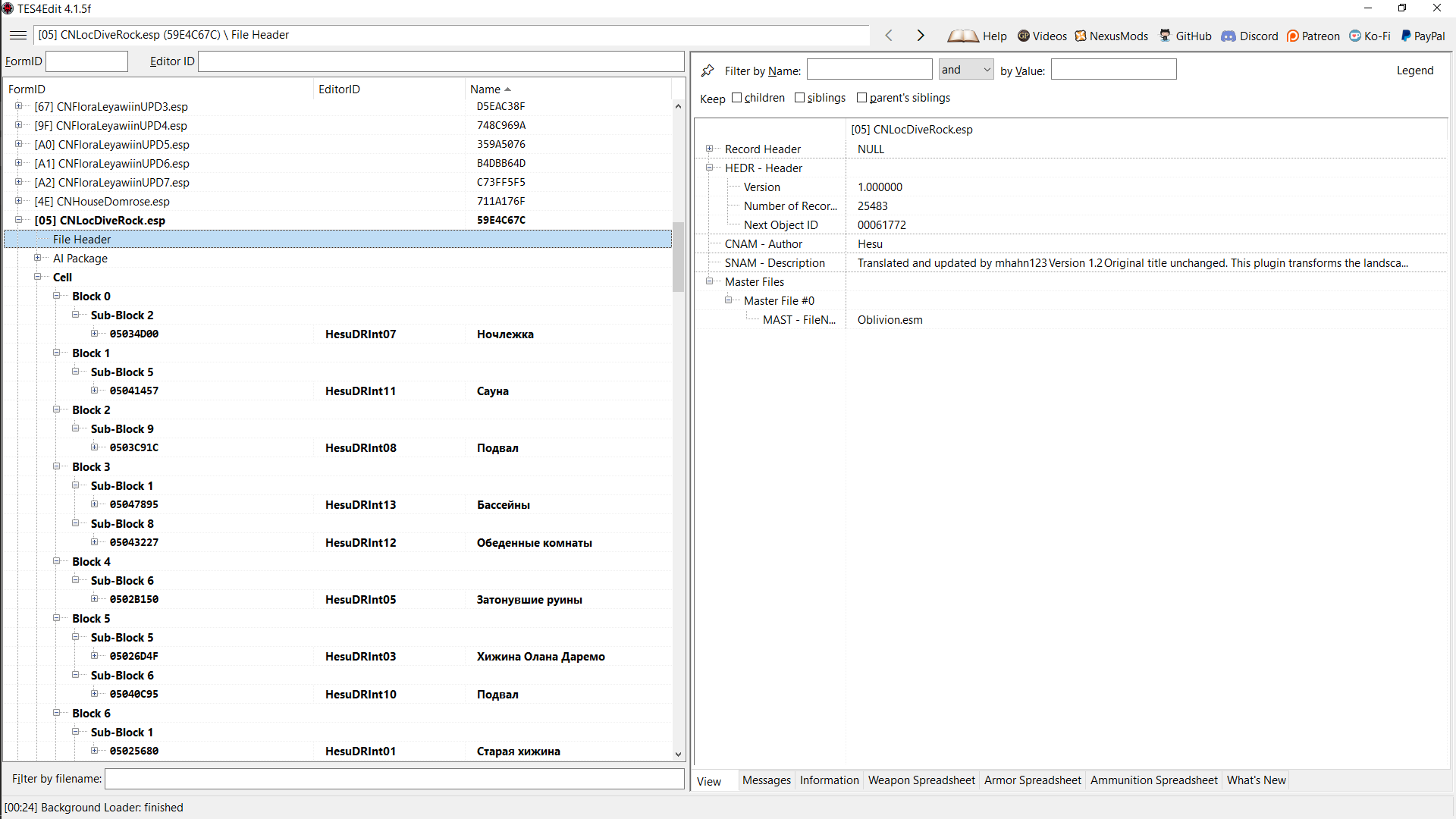Open the hamburger main menu
Screen dimensions: 1456x819
pyautogui.click(x=18, y=35)
